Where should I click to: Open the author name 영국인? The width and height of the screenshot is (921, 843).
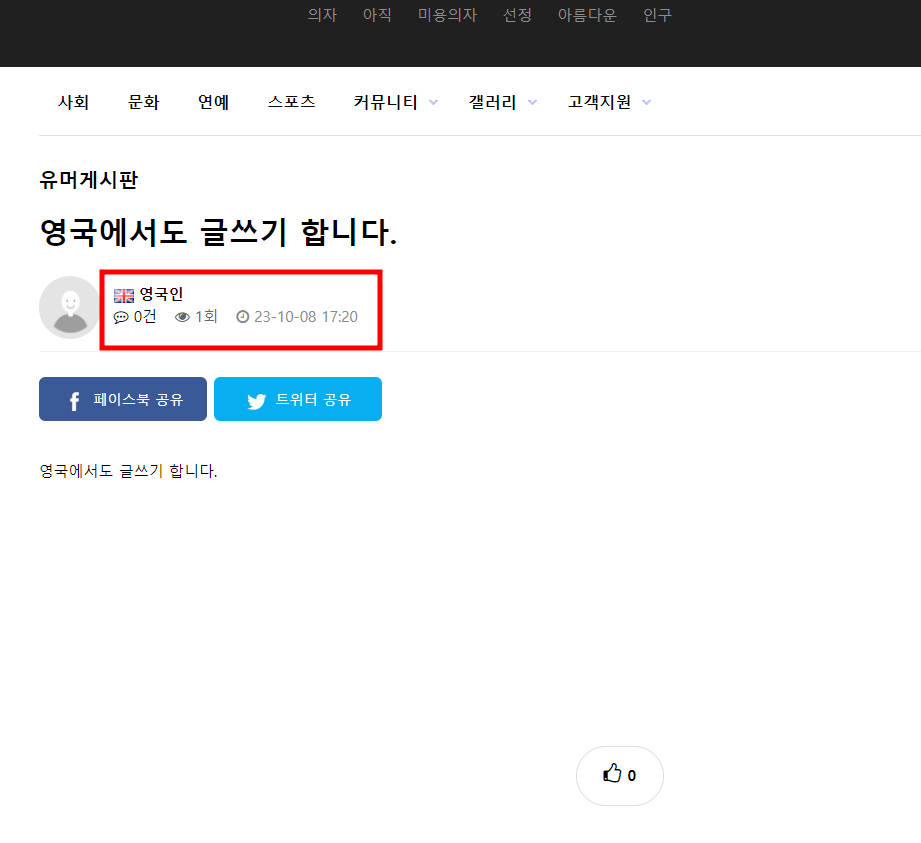pyautogui.click(x=161, y=294)
